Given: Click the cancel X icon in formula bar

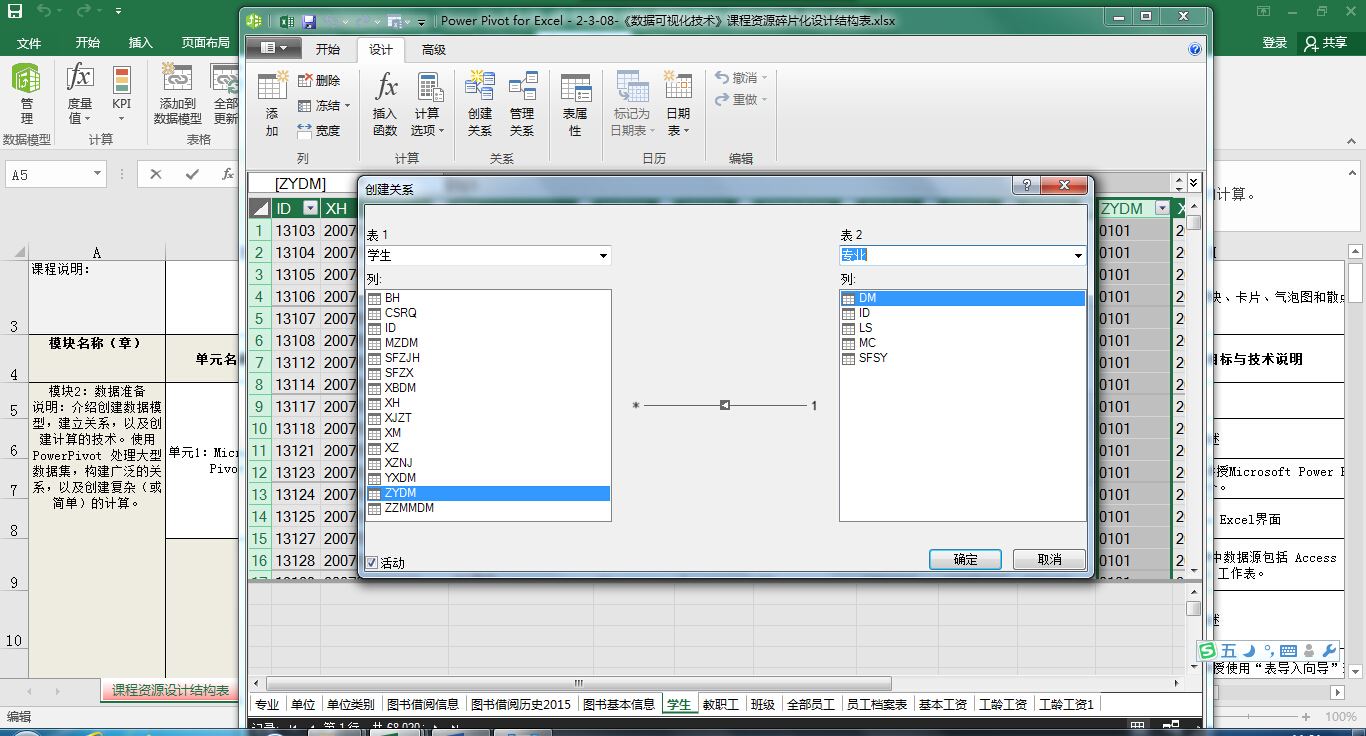Looking at the screenshot, I should click(156, 174).
